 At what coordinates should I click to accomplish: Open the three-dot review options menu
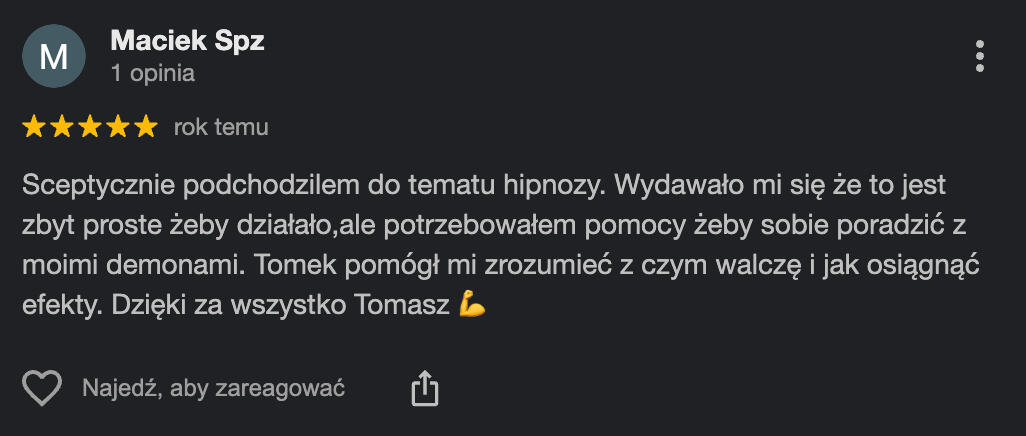[x=980, y=56]
